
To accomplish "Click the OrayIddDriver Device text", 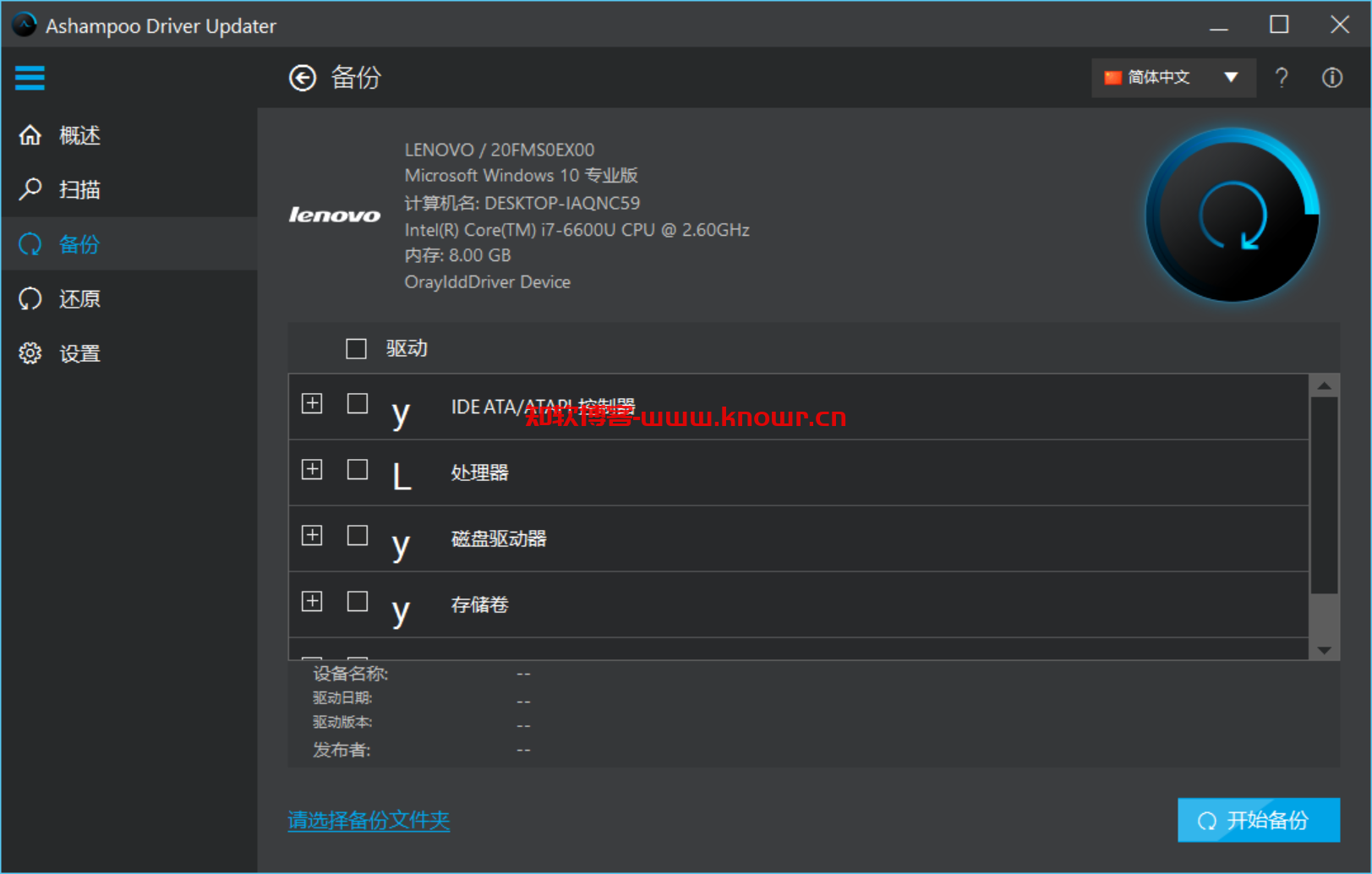I will pos(488,282).
